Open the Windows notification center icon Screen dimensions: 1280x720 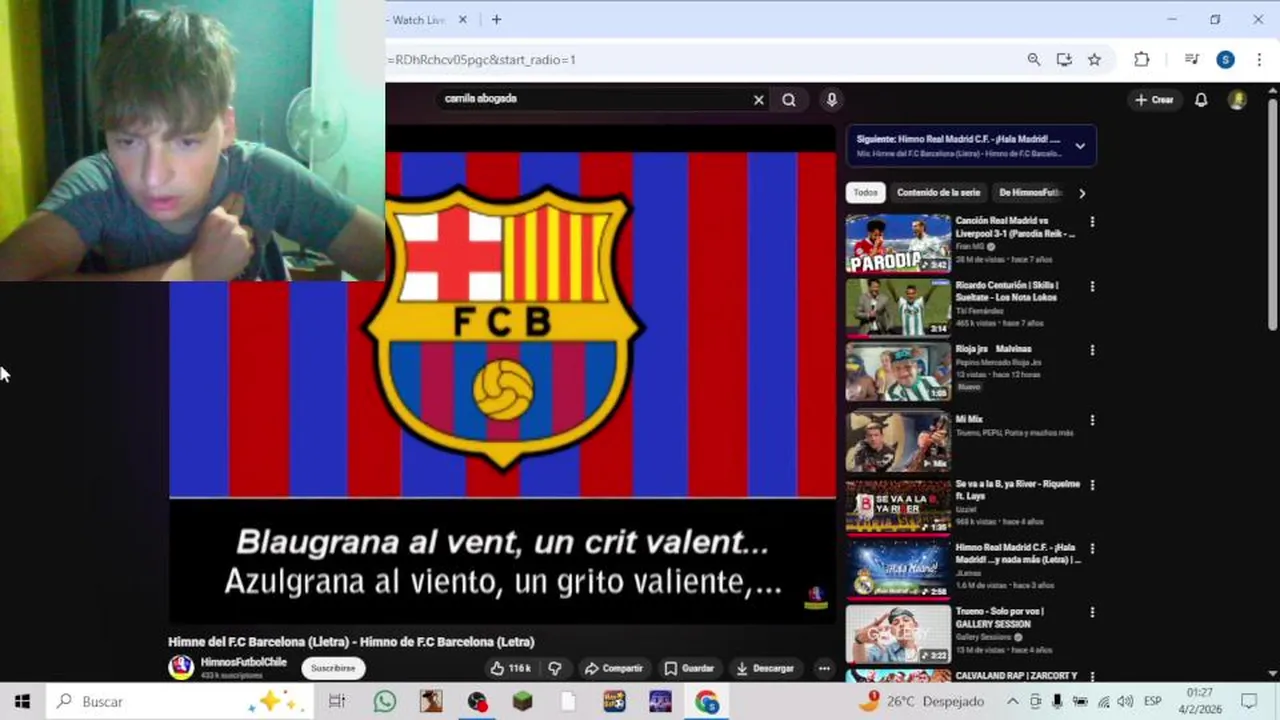(x=1249, y=701)
